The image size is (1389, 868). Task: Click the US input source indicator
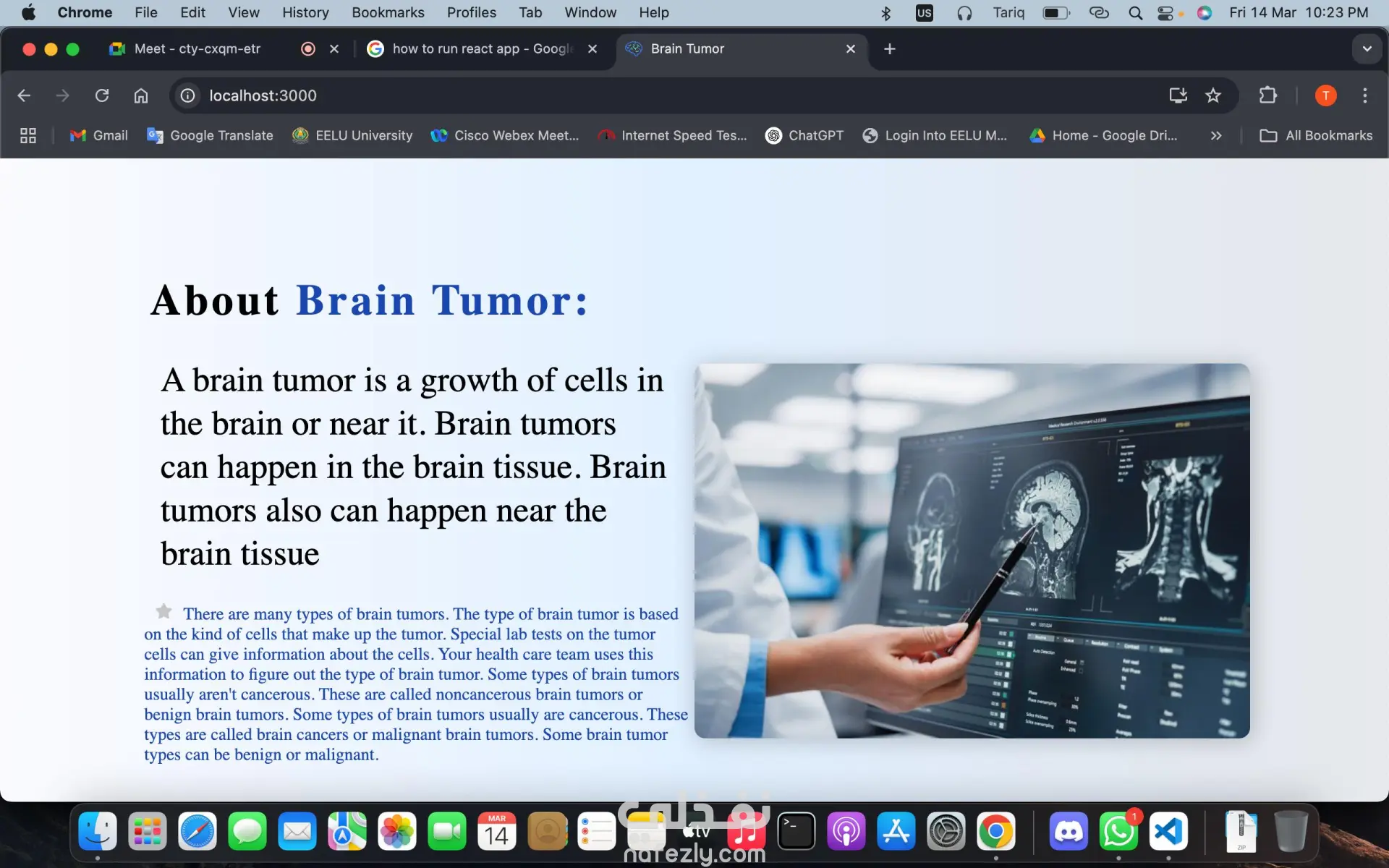924,12
